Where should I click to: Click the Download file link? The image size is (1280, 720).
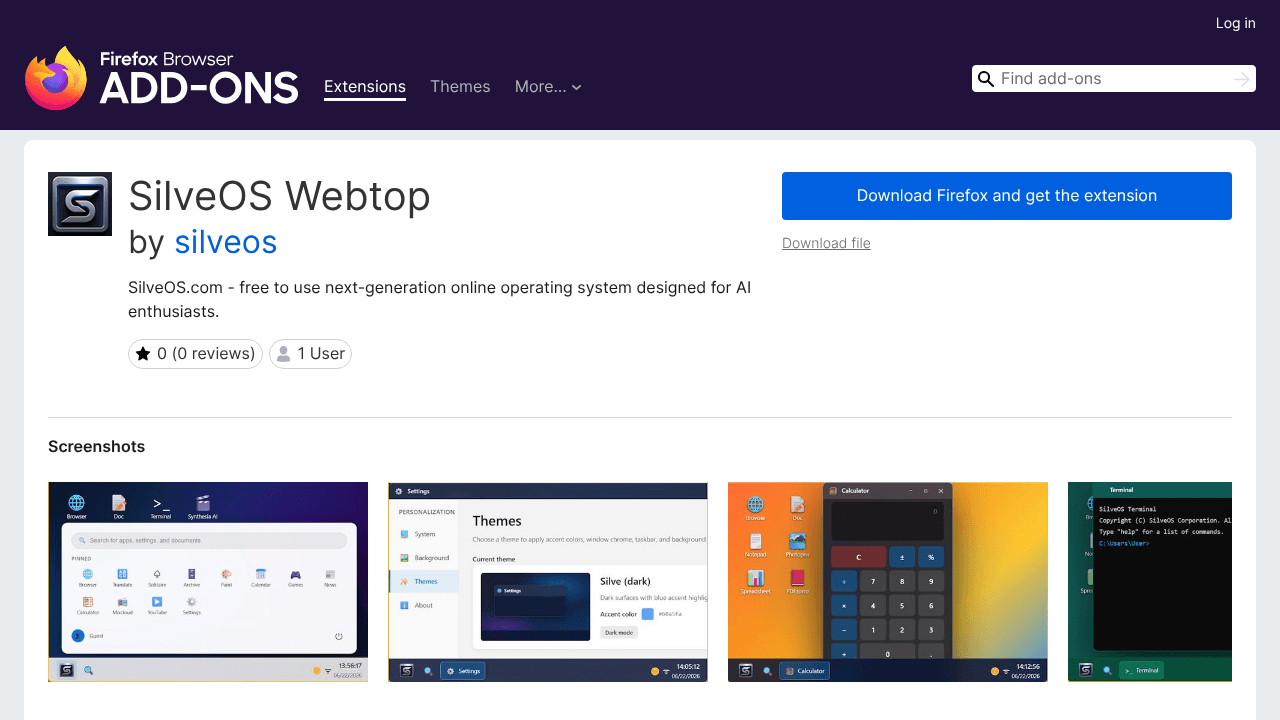tap(826, 243)
